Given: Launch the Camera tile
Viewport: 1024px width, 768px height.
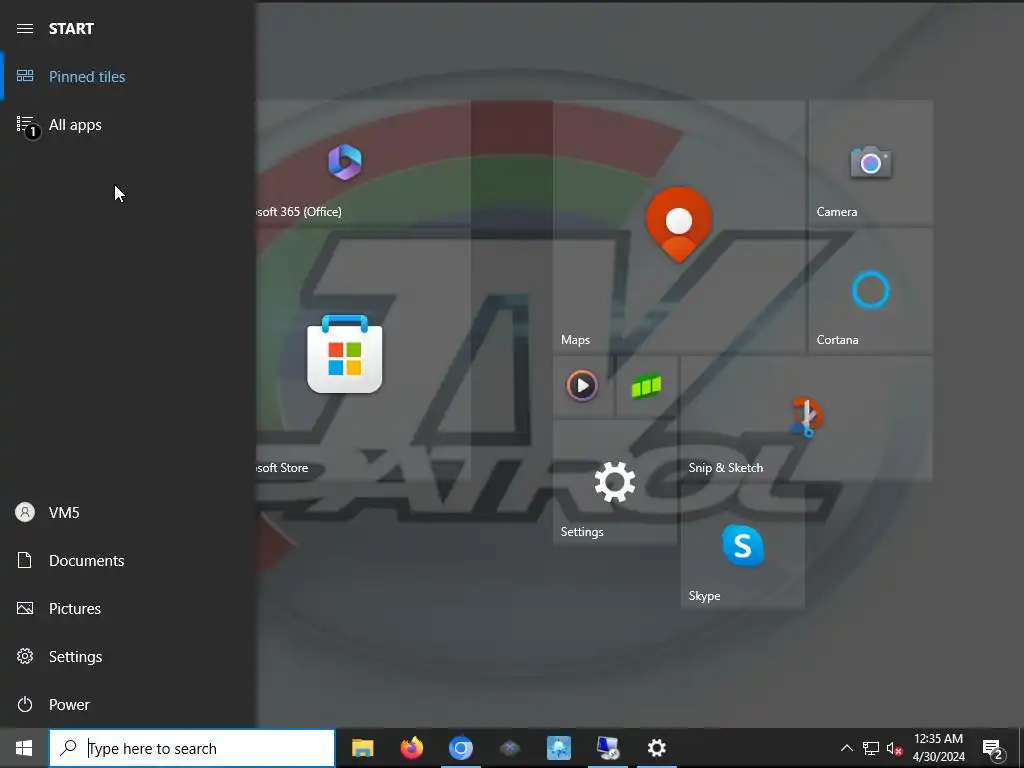Looking at the screenshot, I should click(x=871, y=163).
